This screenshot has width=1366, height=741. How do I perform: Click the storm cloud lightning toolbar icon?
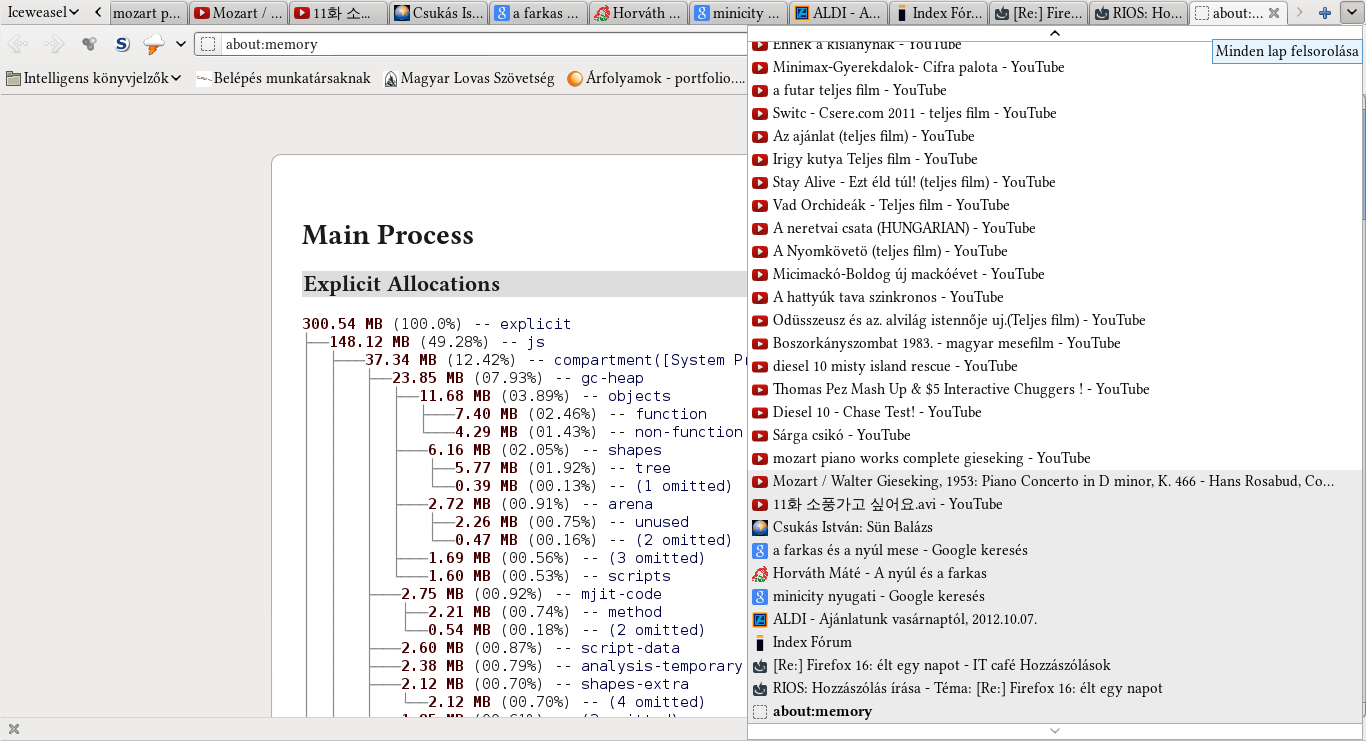154,44
